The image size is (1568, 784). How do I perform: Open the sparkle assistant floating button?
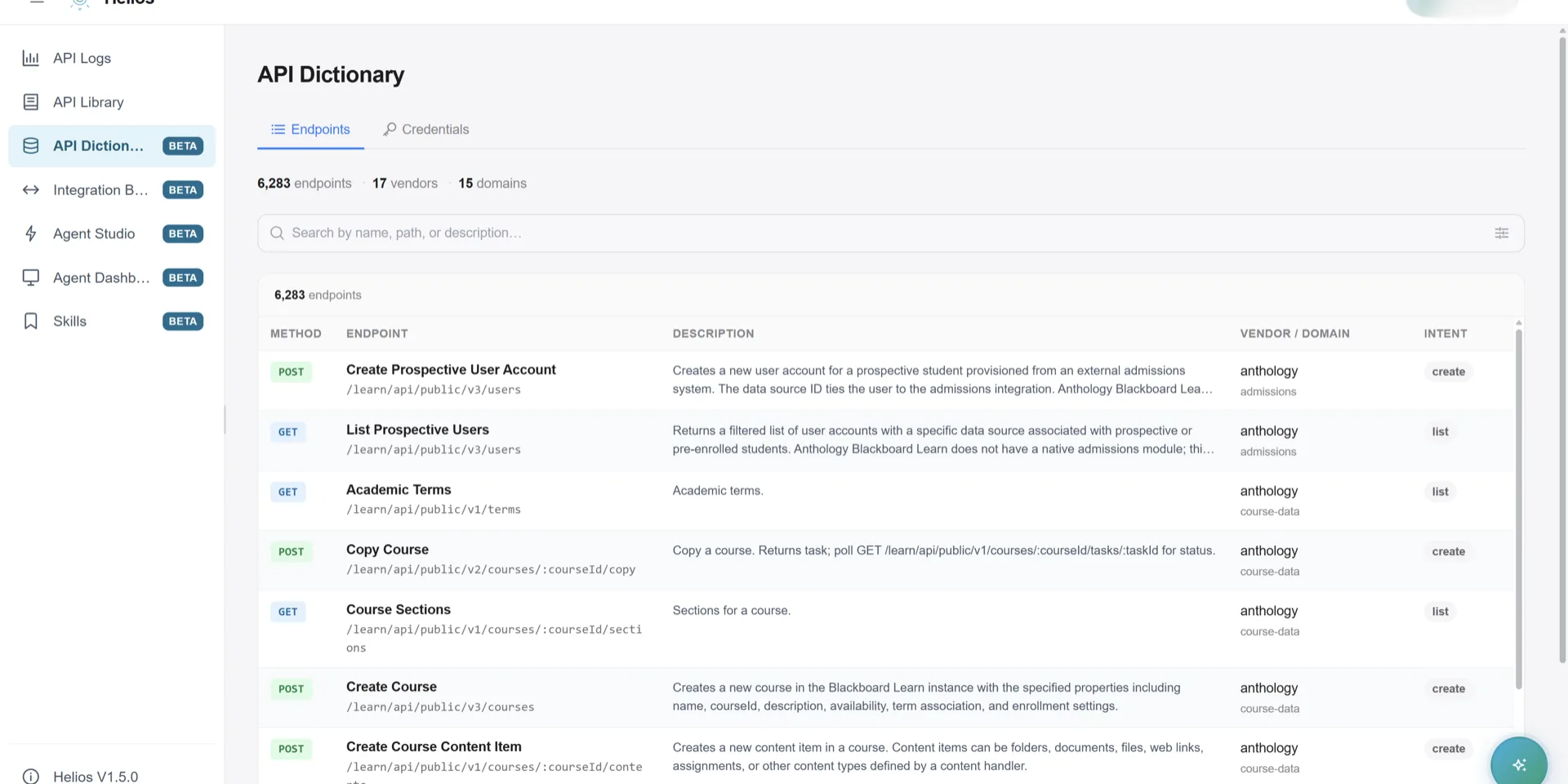[x=1518, y=764]
